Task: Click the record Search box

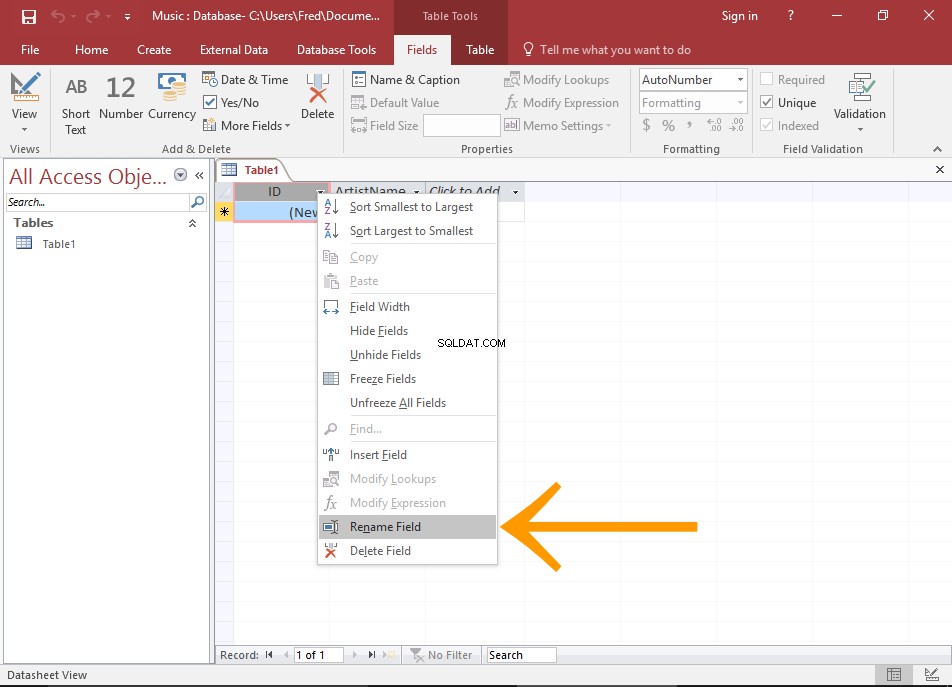Action: click(521, 655)
